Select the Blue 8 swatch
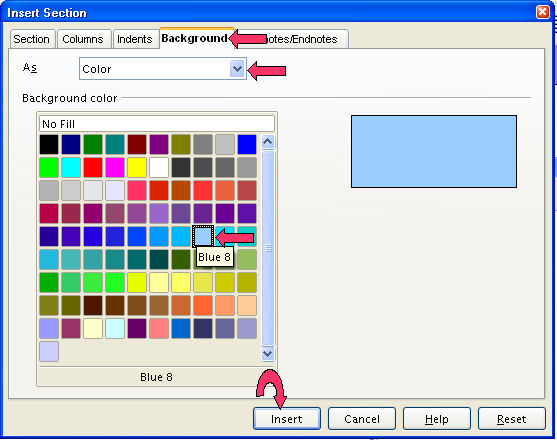 coord(203,237)
